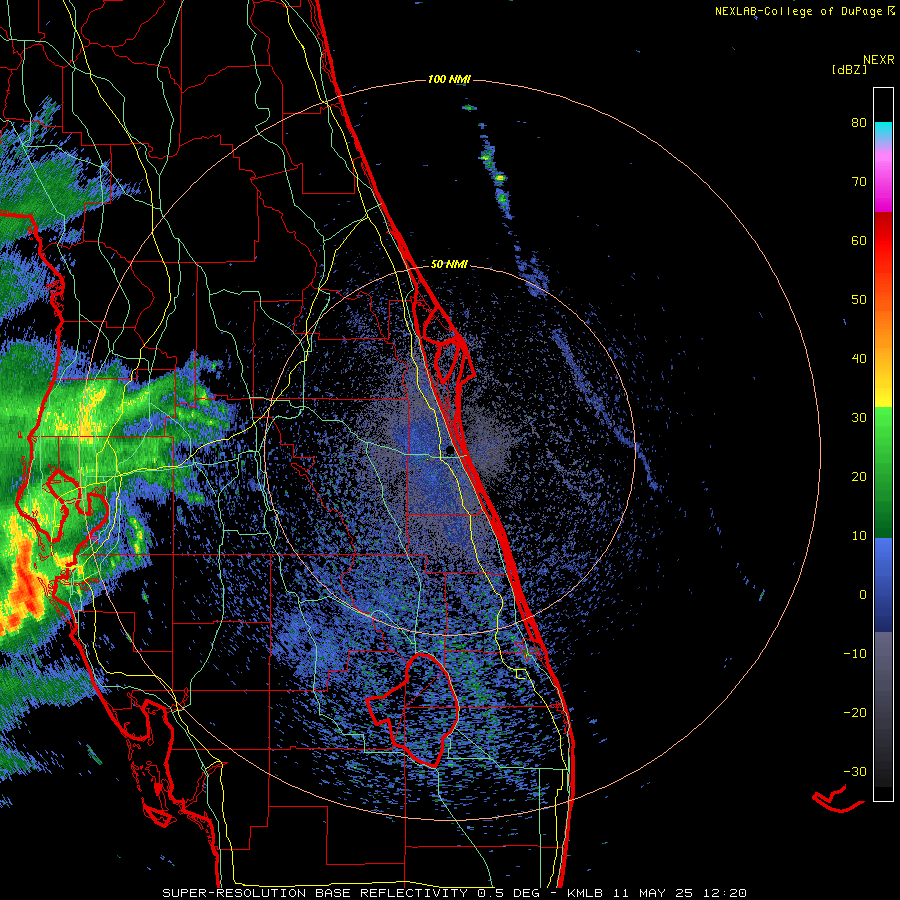
Task: Click the 10 dBZ value on the legend
Action: (859, 536)
